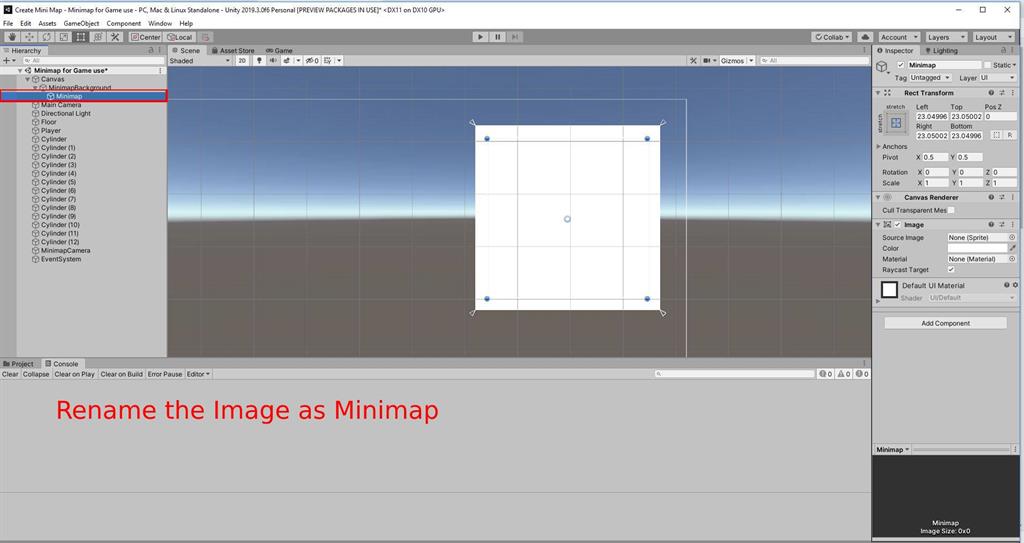Toggle Clear on Play in Console
Image resolution: width=1024 pixels, height=543 pixels.
click(74, 374)
